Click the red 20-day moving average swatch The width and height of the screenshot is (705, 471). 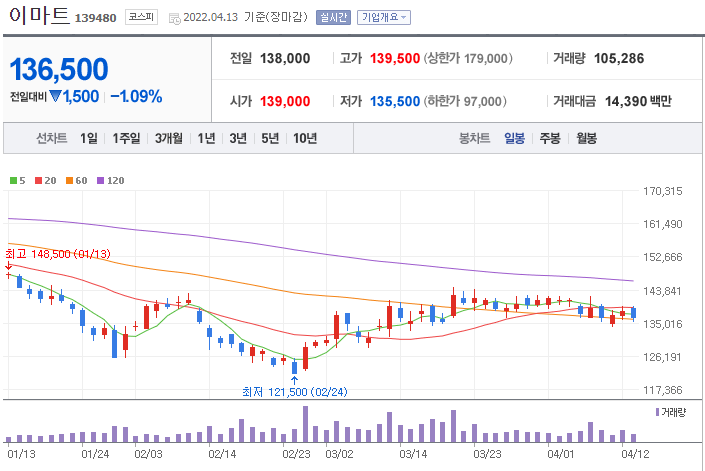(38, 181)
